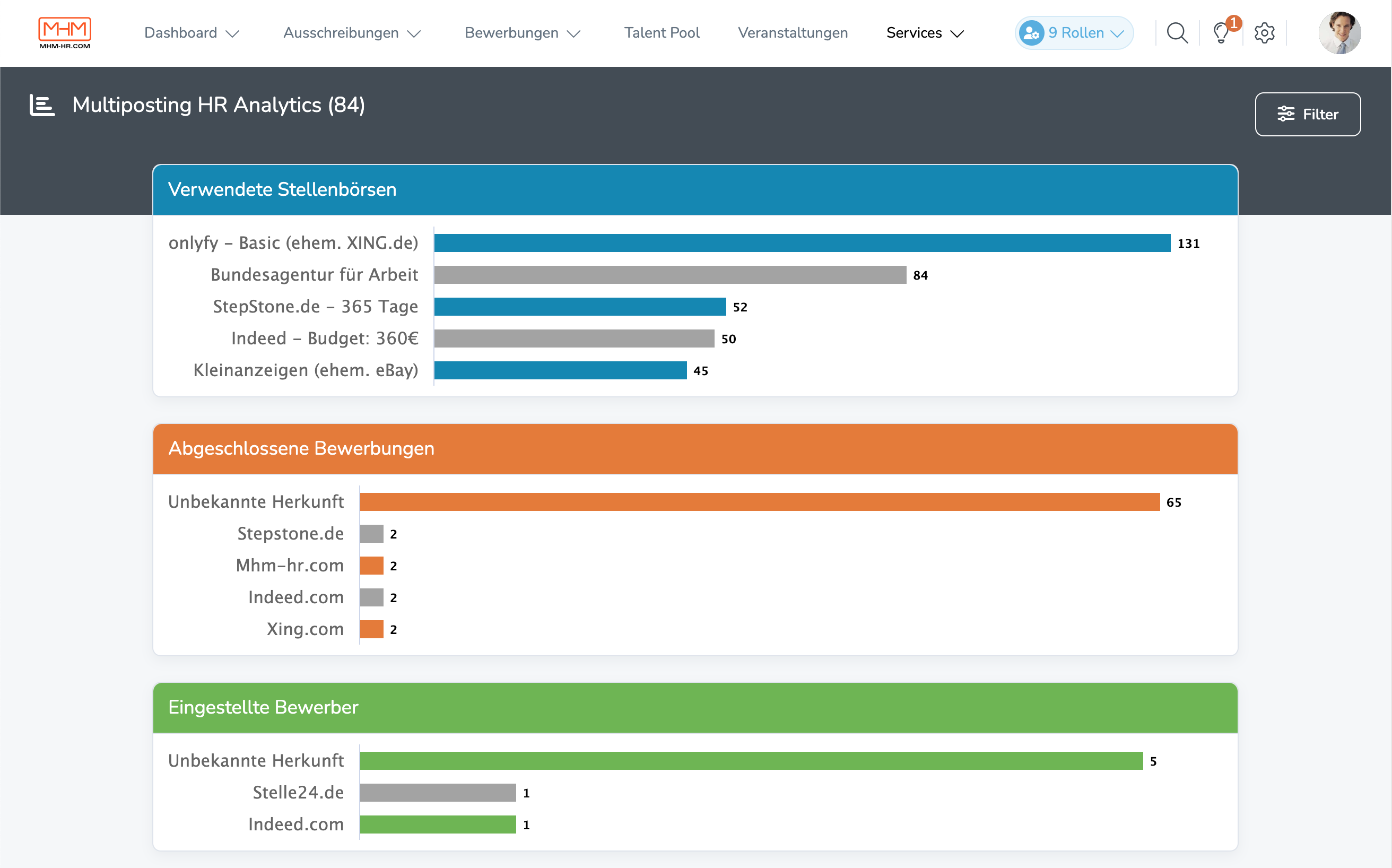Open the search magnifier icon
The image size is (1392, 868).
[1177, 33]
